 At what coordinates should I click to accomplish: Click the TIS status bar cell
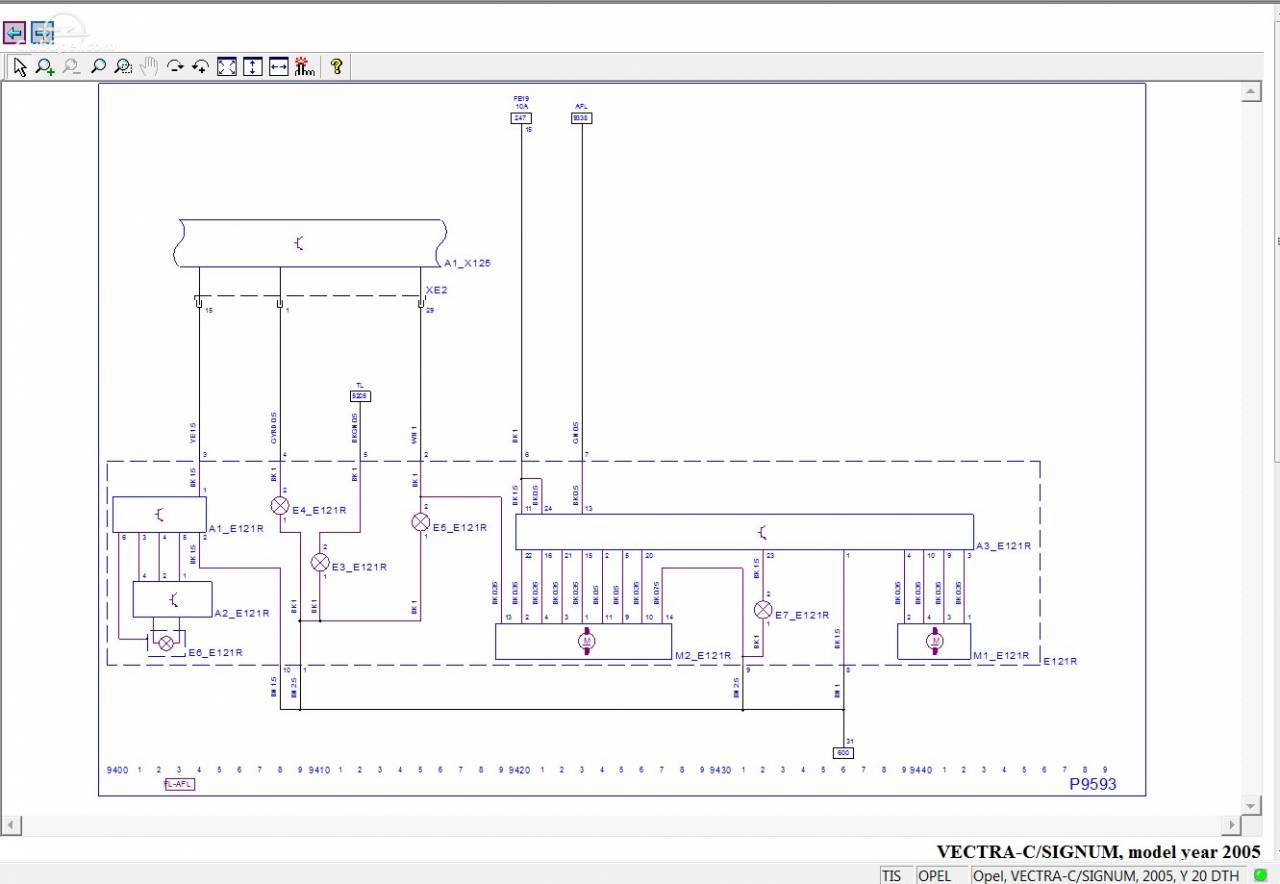tap(896, 875)
